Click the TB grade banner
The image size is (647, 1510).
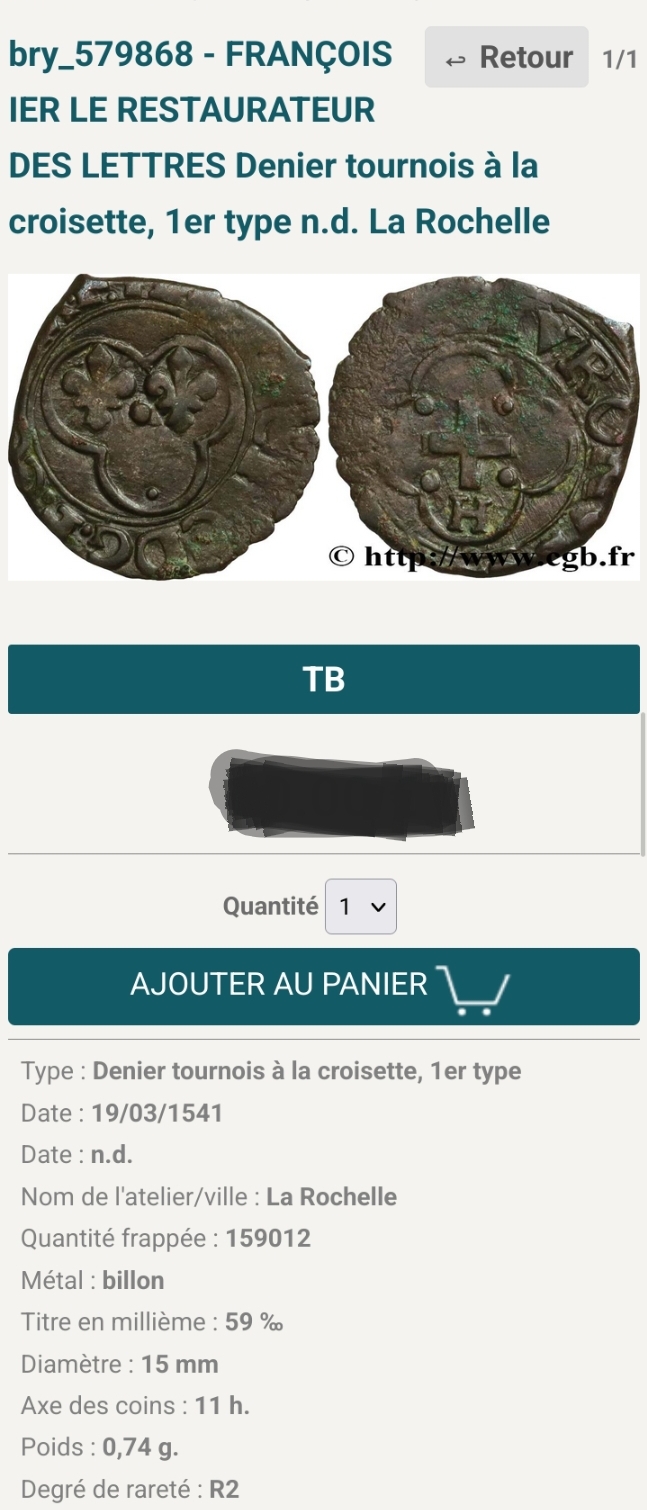point(324,679)
